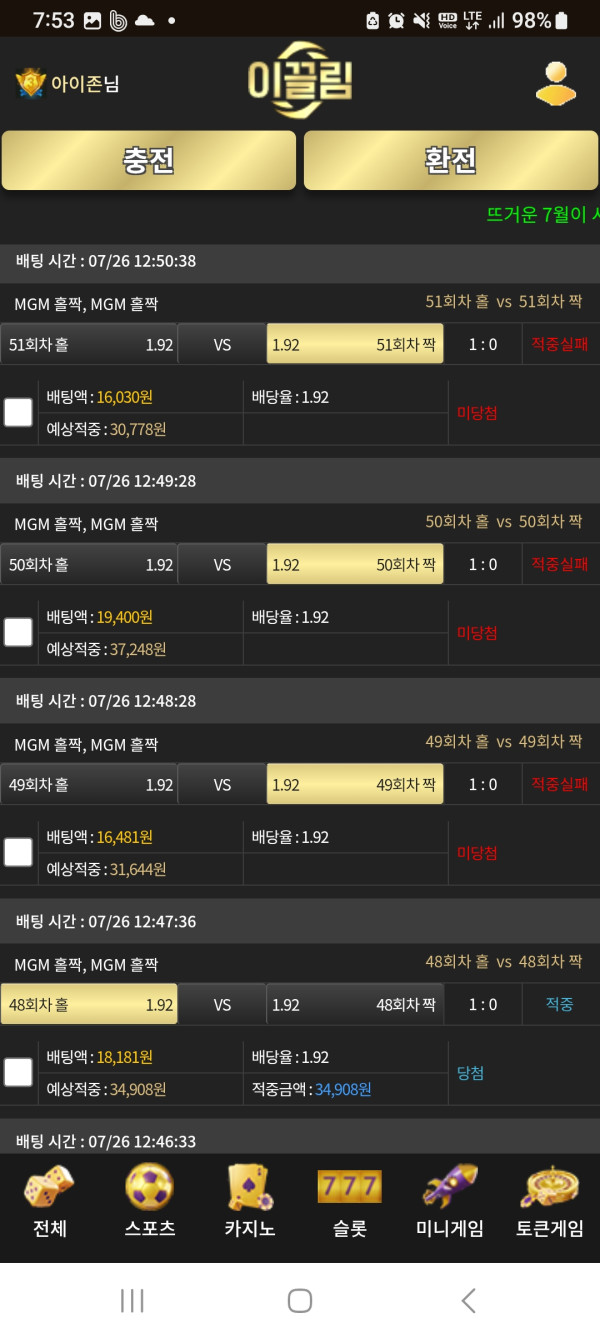600x1338 pixels.
Task: Open the 전체 dice icon
Action: [x=49, y=1186]
